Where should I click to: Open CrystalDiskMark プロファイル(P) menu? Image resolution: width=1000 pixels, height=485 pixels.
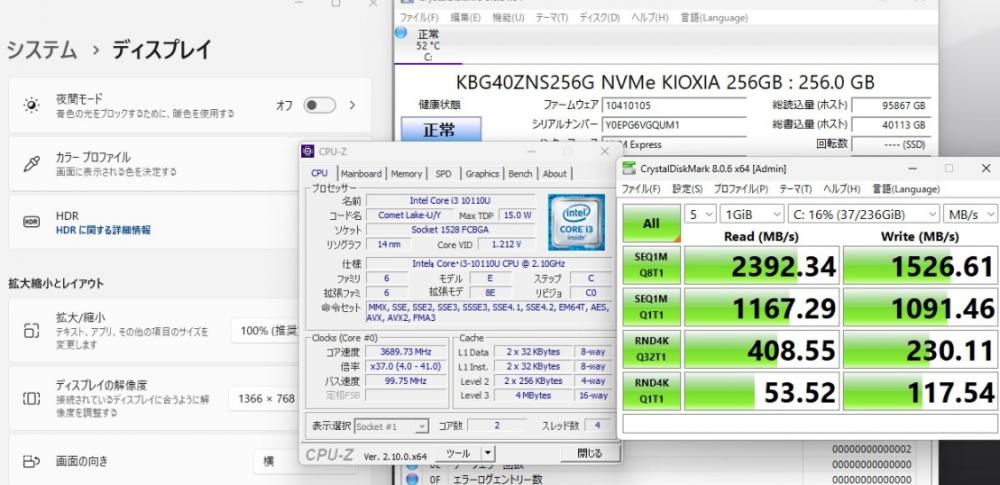click(x=740, y=189)
